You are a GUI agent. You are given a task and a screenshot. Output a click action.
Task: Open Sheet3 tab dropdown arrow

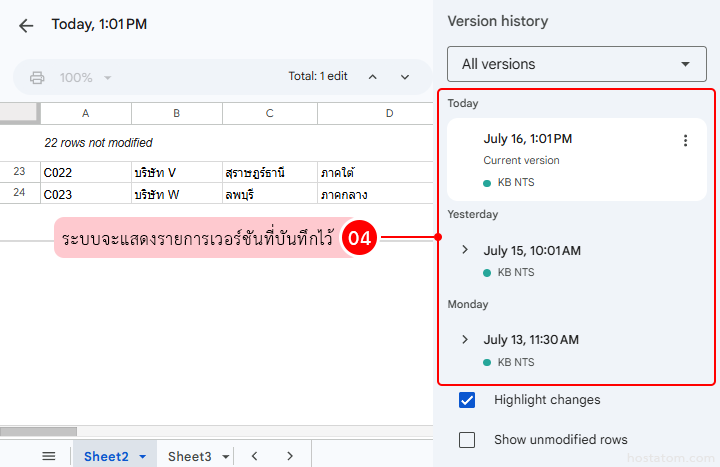click(225, 456)
